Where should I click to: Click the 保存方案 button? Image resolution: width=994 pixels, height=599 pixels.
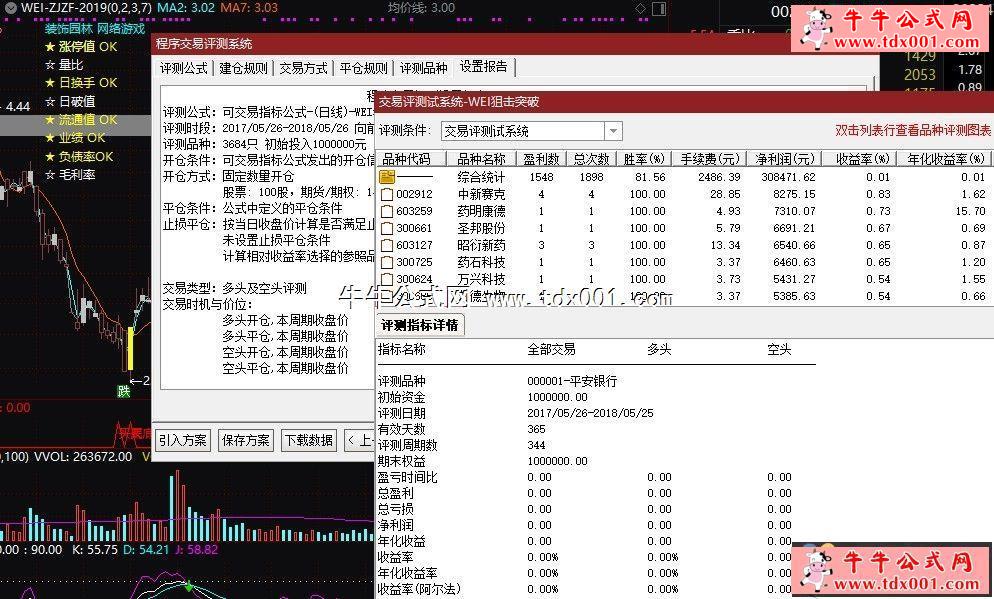(x=246, y=440)
